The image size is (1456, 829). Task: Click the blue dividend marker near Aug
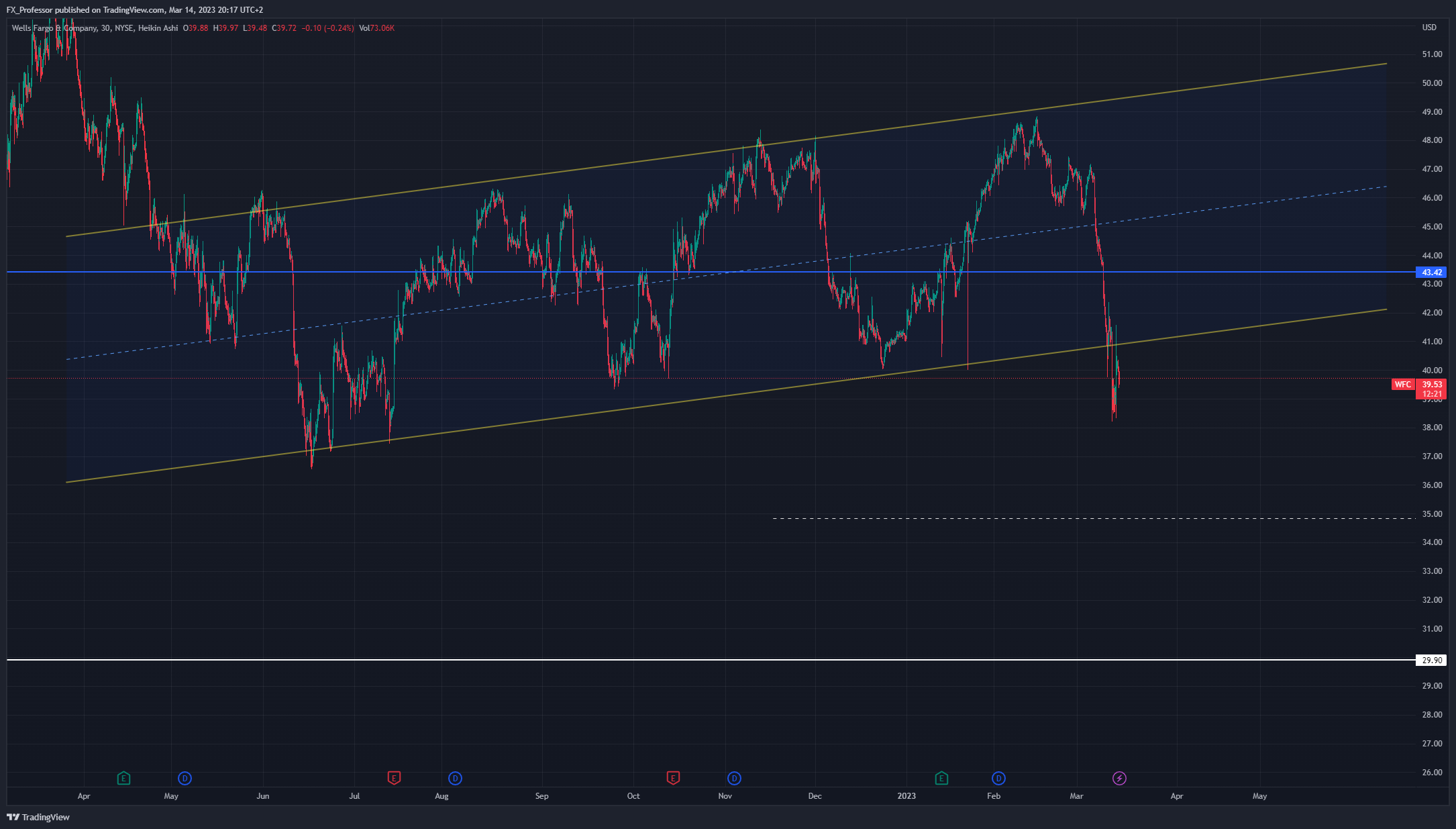click(x=455, y=779)
